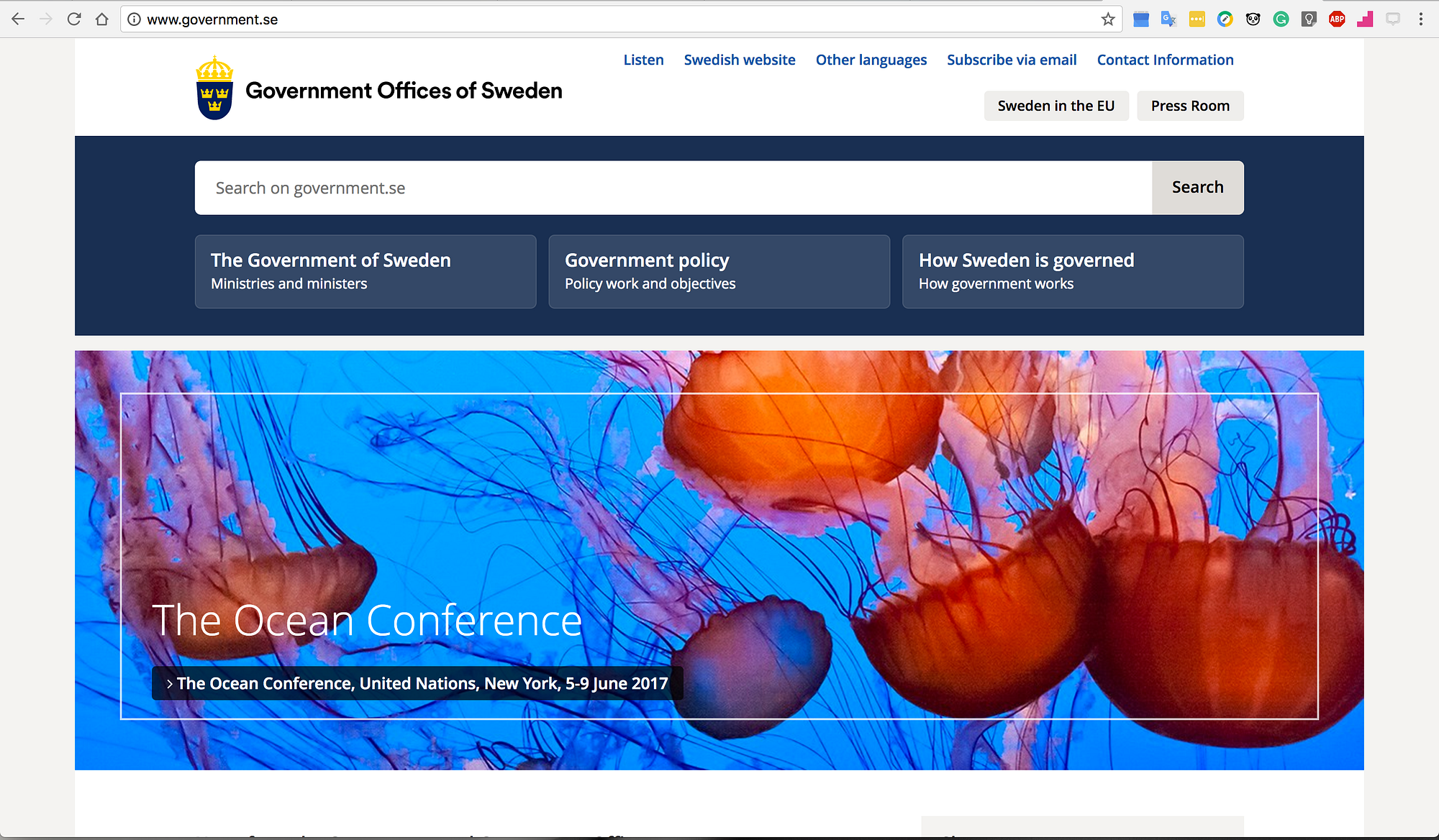Screen dimensions: 1439x840
Task: Click the Press Room button
Action: (x=1190, y=106)
